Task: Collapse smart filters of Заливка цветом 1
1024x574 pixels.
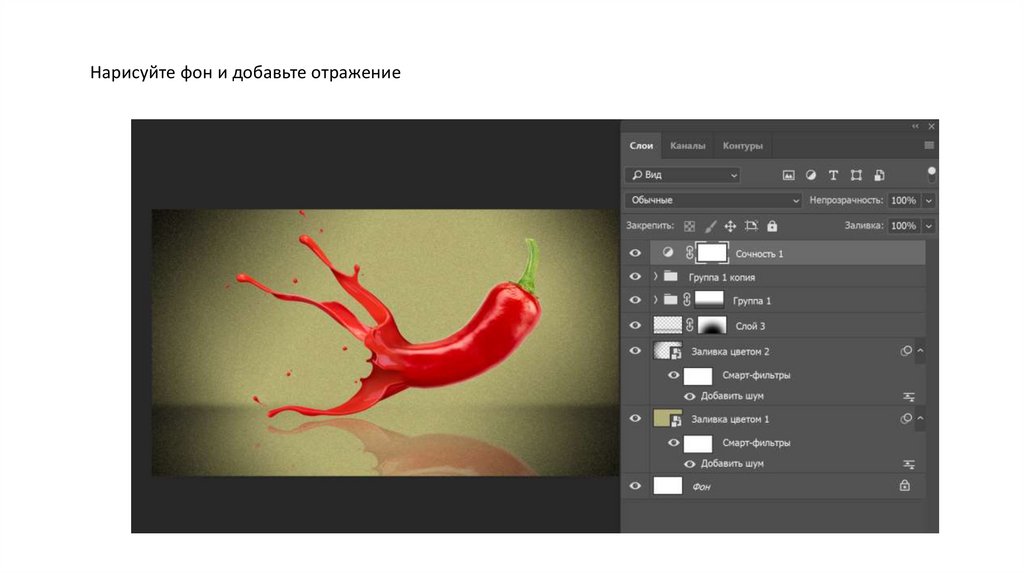Action: point(920,418)
